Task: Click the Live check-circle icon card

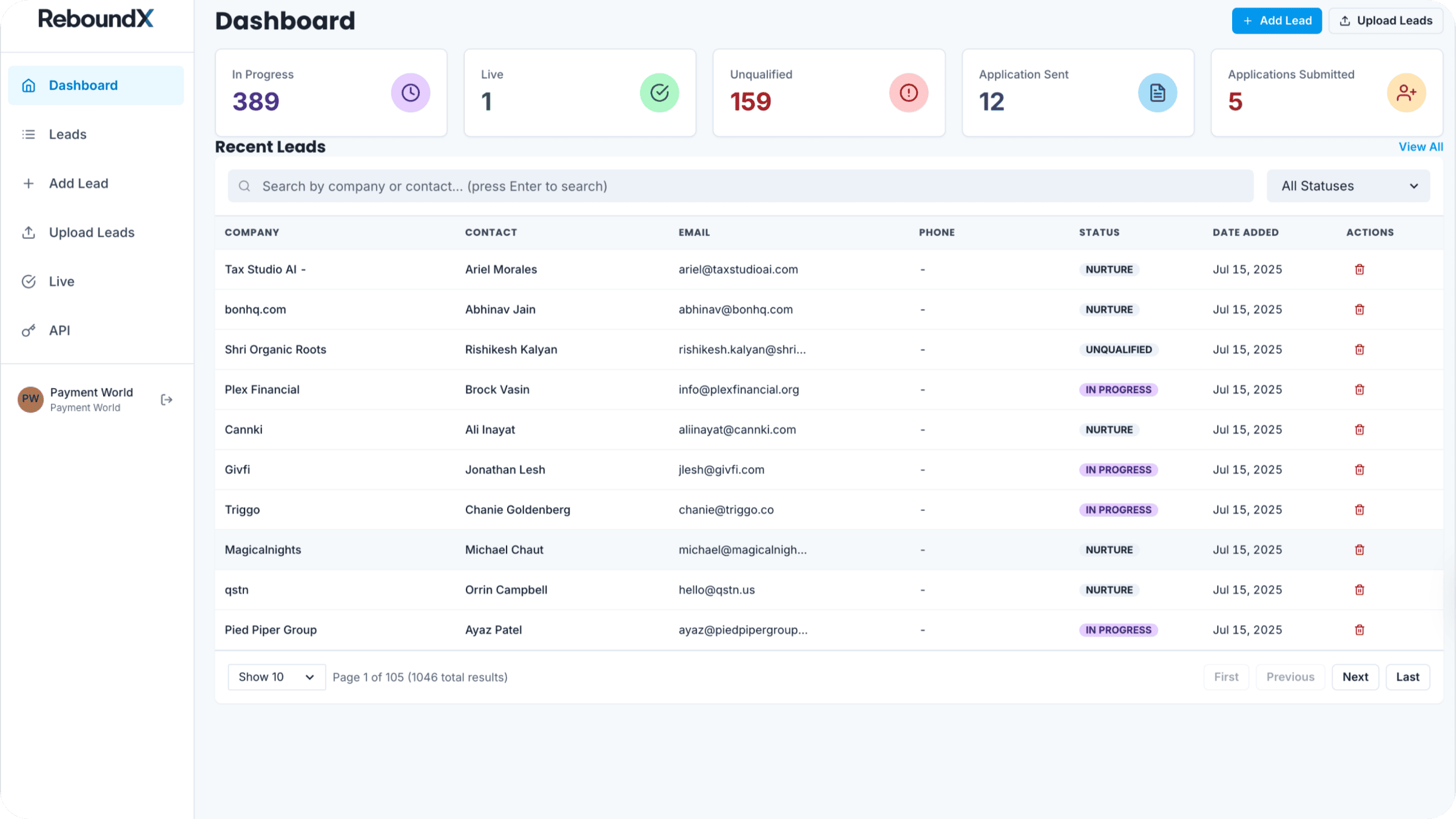Action: (659, 93)
